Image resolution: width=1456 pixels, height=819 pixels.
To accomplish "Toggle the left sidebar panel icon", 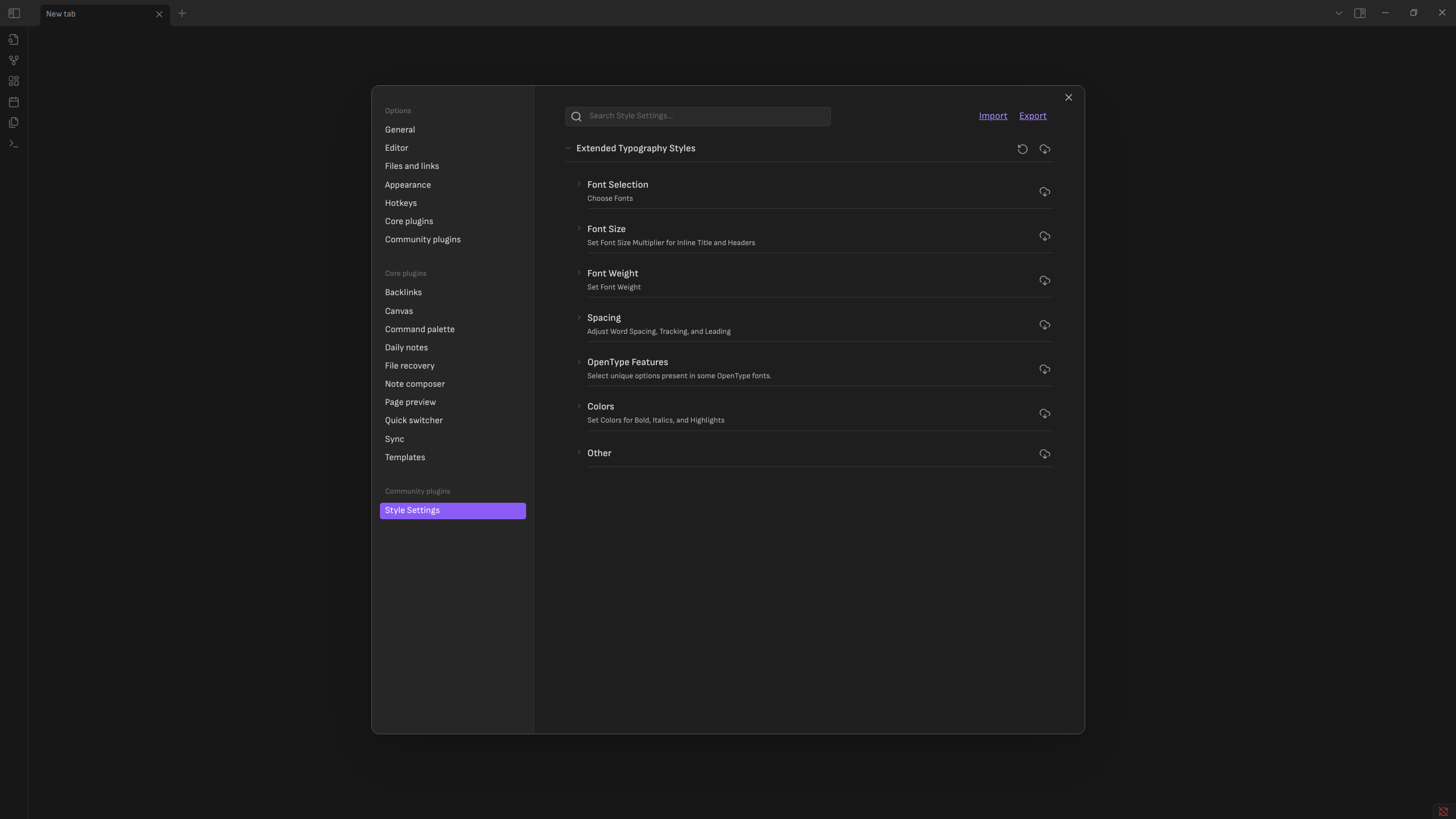I will [x=14, y=13].
